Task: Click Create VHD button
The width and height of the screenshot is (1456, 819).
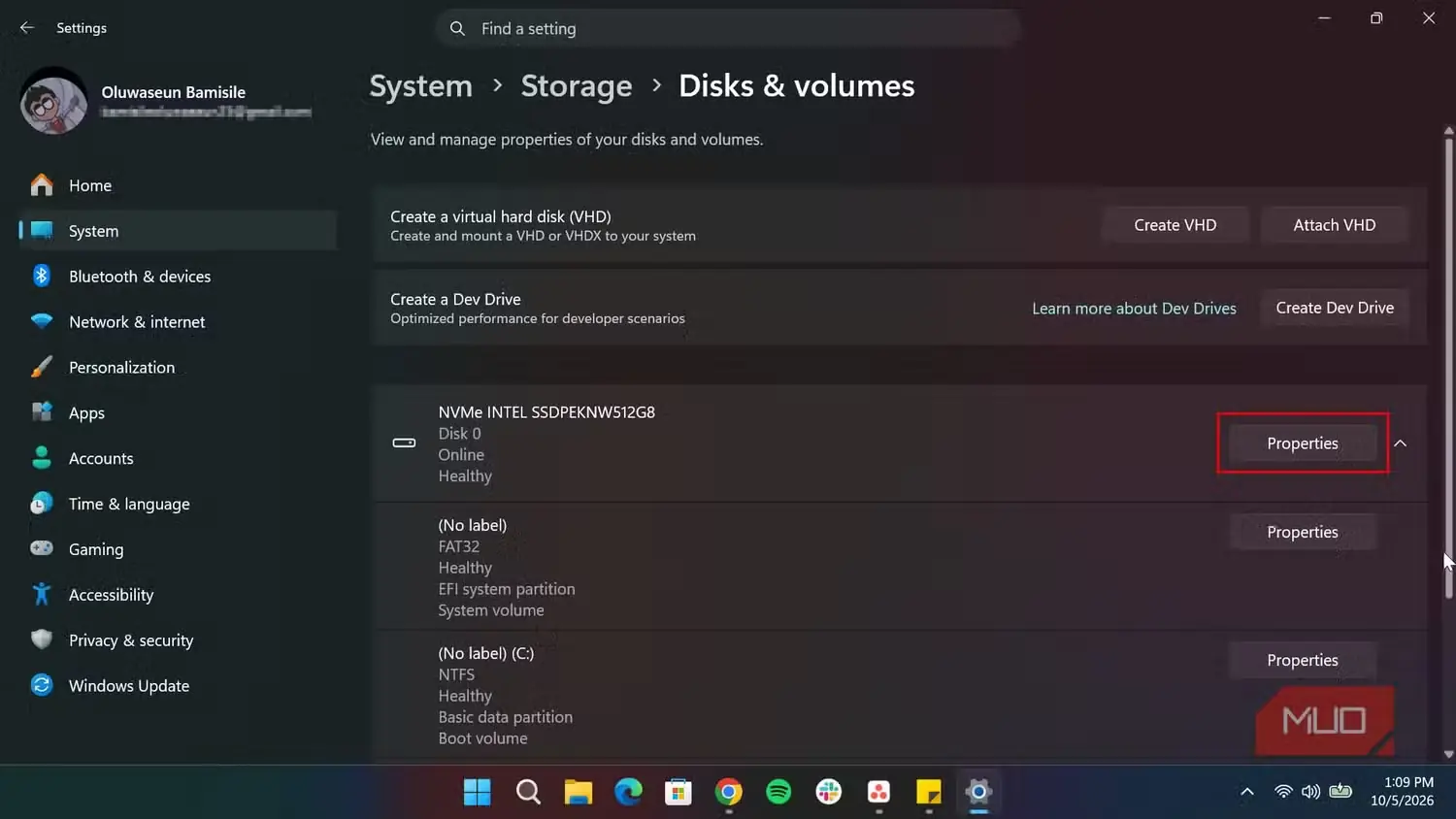Action: 1175,225
